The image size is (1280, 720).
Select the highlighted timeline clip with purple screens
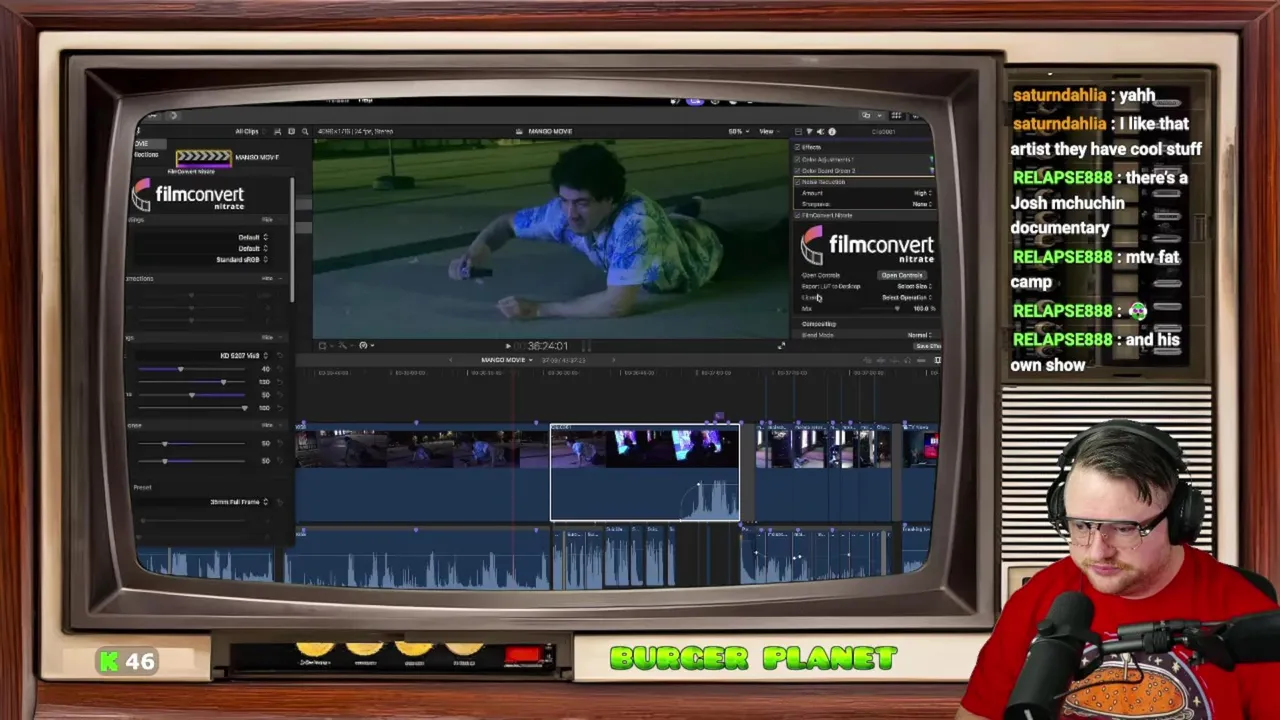[x=645, y=472]
